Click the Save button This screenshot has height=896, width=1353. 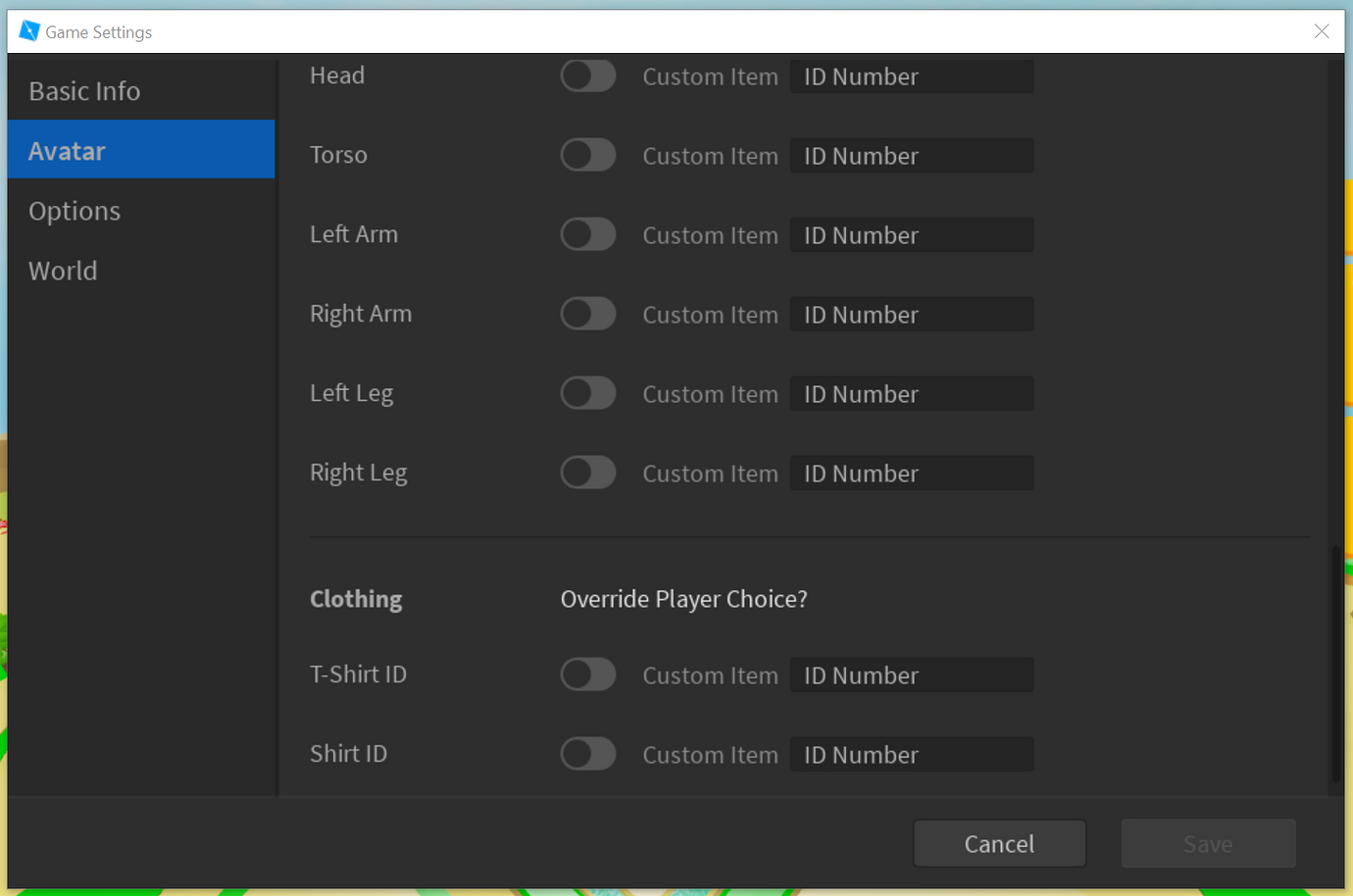1208,843
